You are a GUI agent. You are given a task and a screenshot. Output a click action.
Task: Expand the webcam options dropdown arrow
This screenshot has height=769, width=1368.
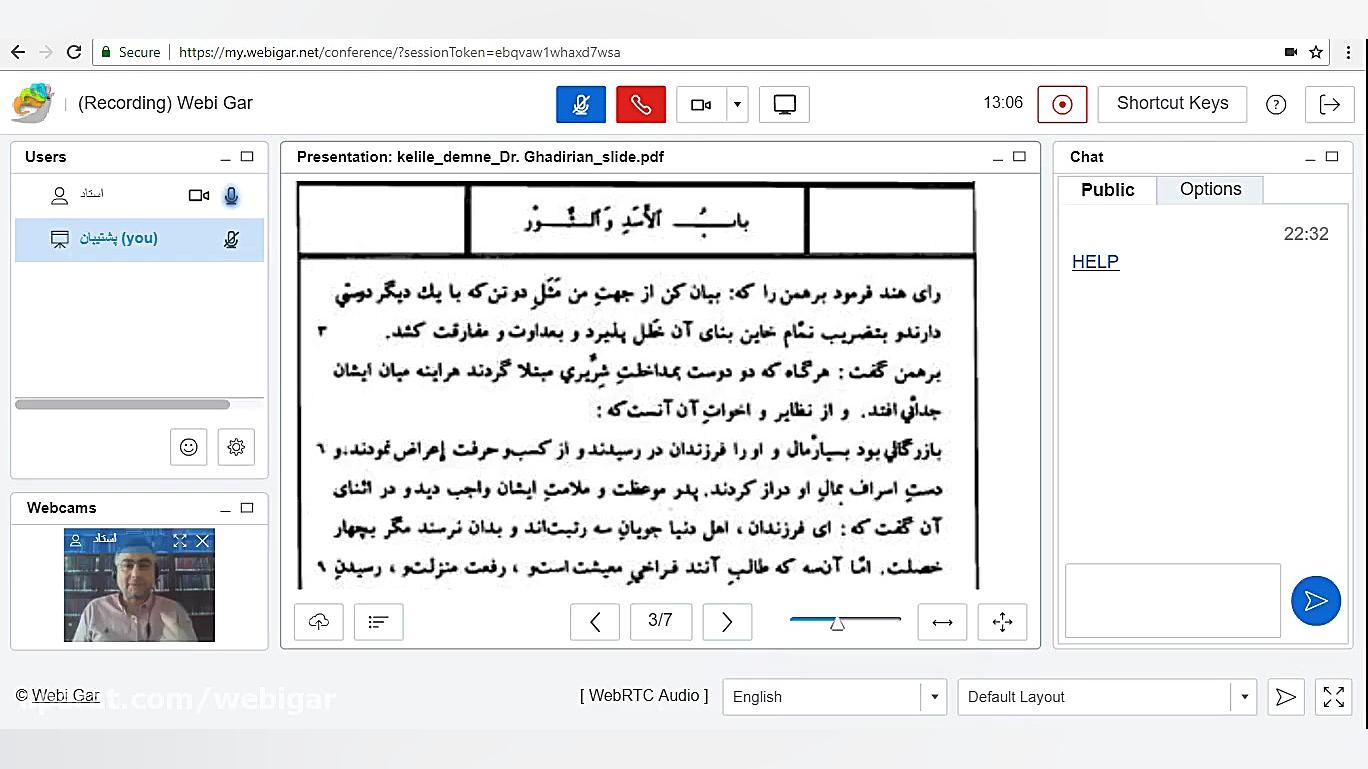click(x=738, y=104)
